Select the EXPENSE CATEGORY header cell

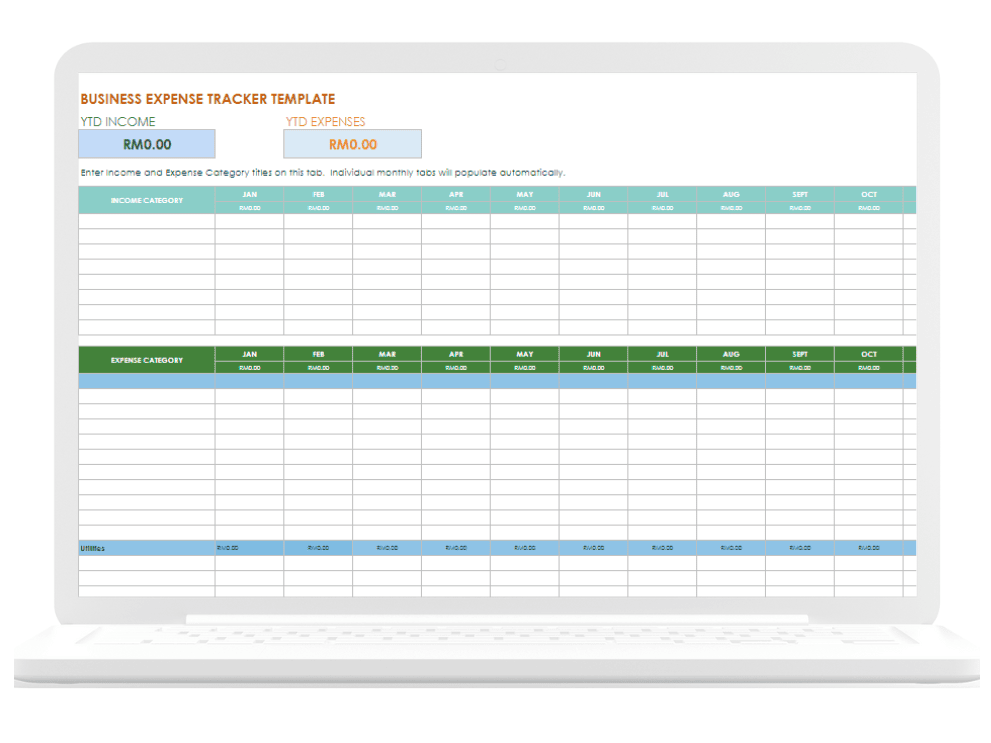pyautogui.click(x=147, y=360)
